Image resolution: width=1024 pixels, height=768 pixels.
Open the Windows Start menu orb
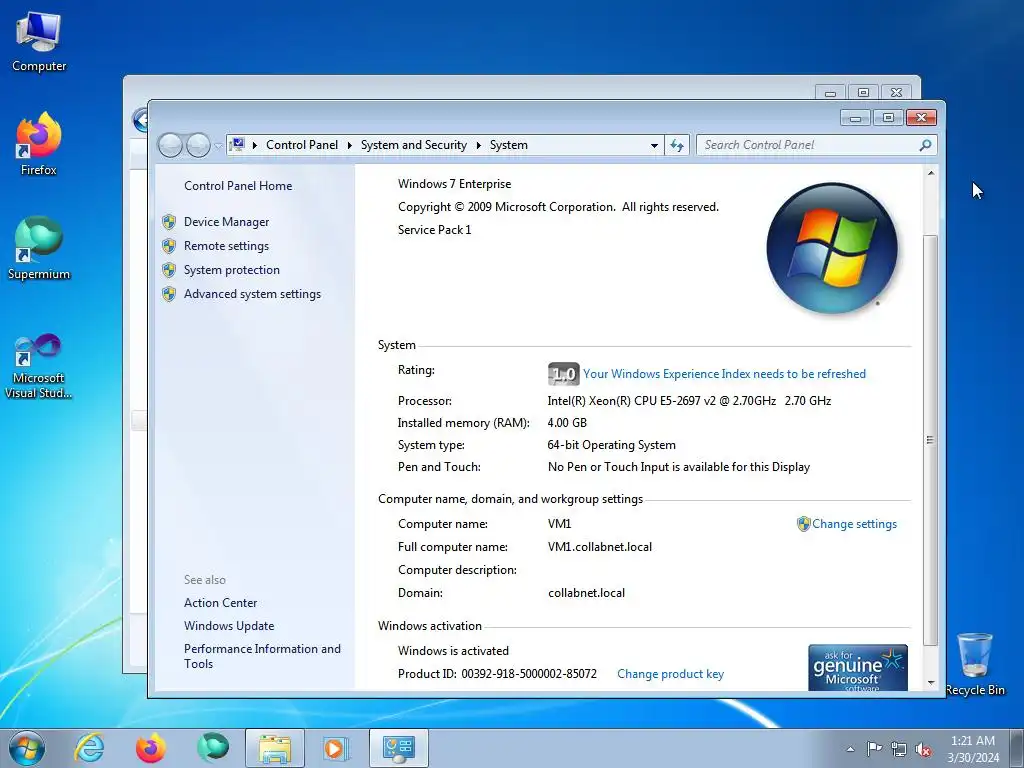pos(27,748)
